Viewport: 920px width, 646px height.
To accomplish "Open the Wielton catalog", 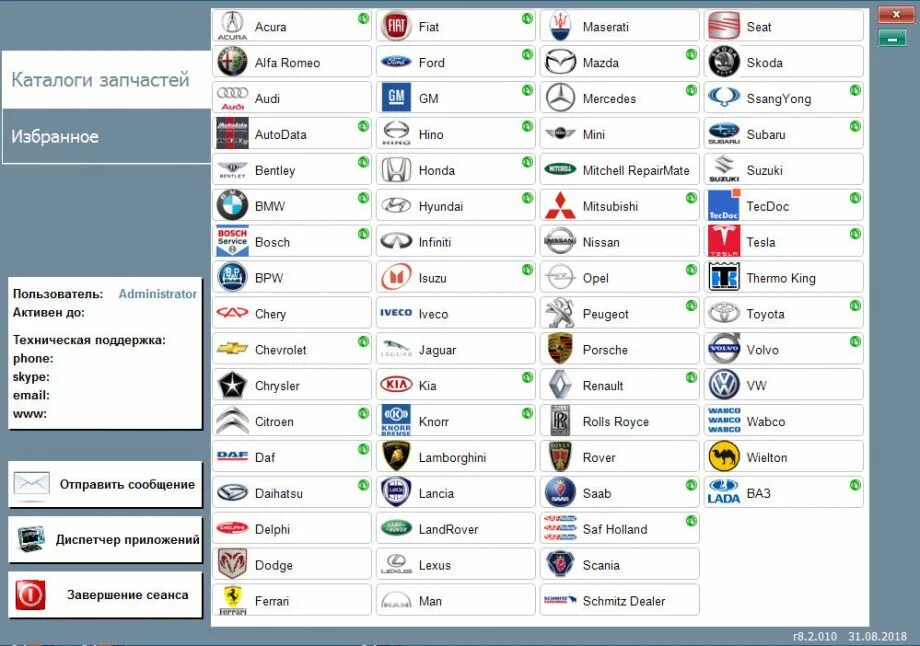I will (x=784, y=456).
